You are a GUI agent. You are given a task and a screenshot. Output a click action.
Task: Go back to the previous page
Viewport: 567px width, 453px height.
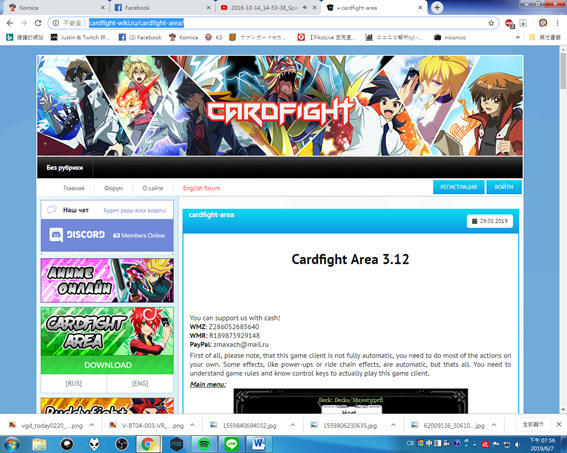coord(10,23)
